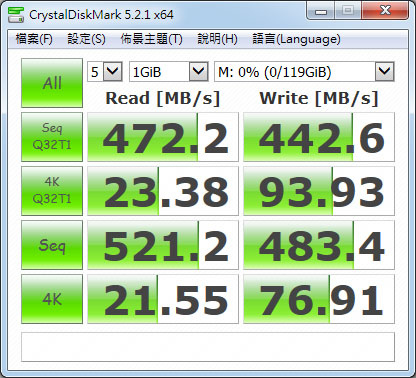Open the 說明(H) help menu

(217, 39)
